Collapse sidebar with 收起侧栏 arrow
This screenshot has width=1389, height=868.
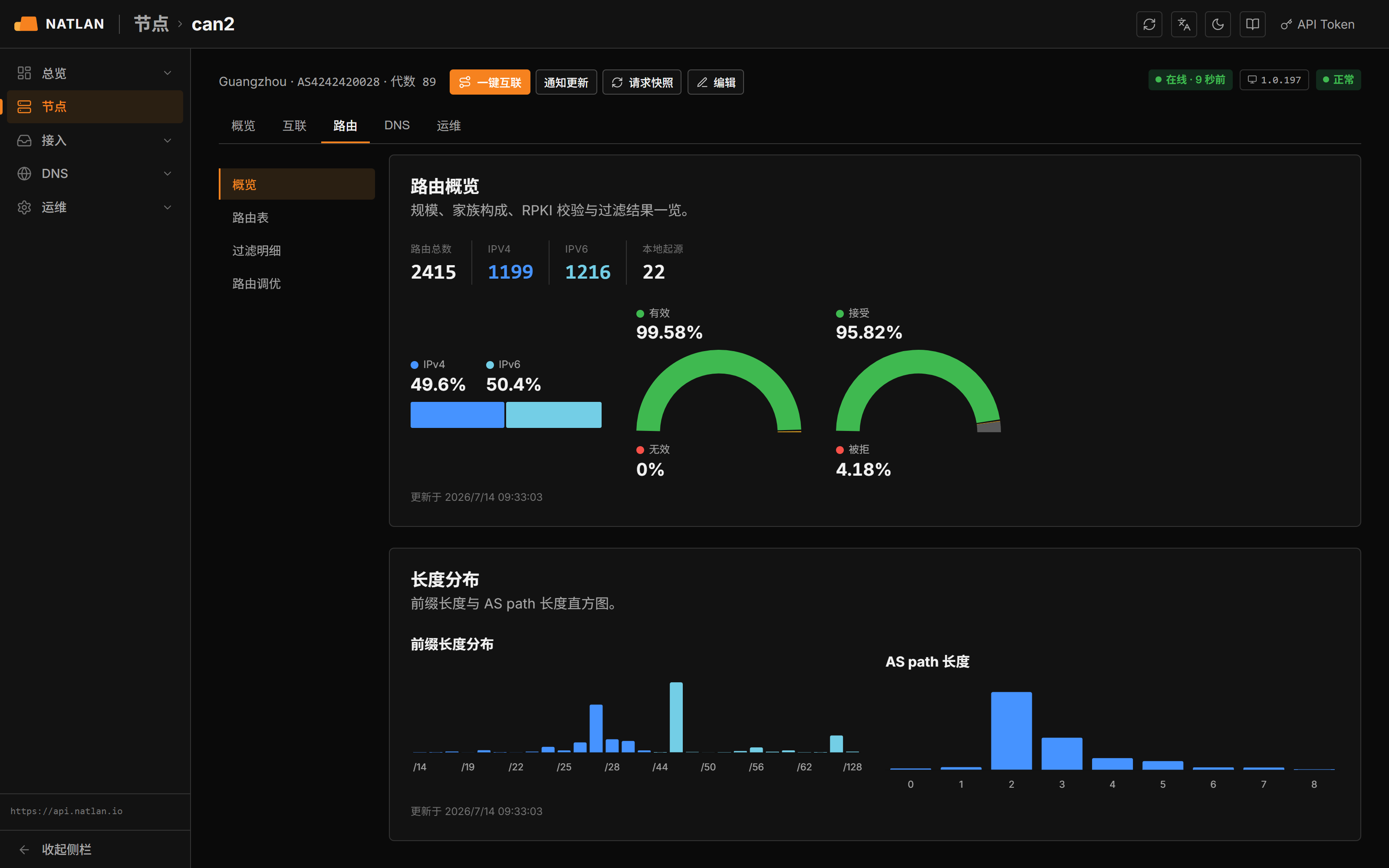pos(24,850)
